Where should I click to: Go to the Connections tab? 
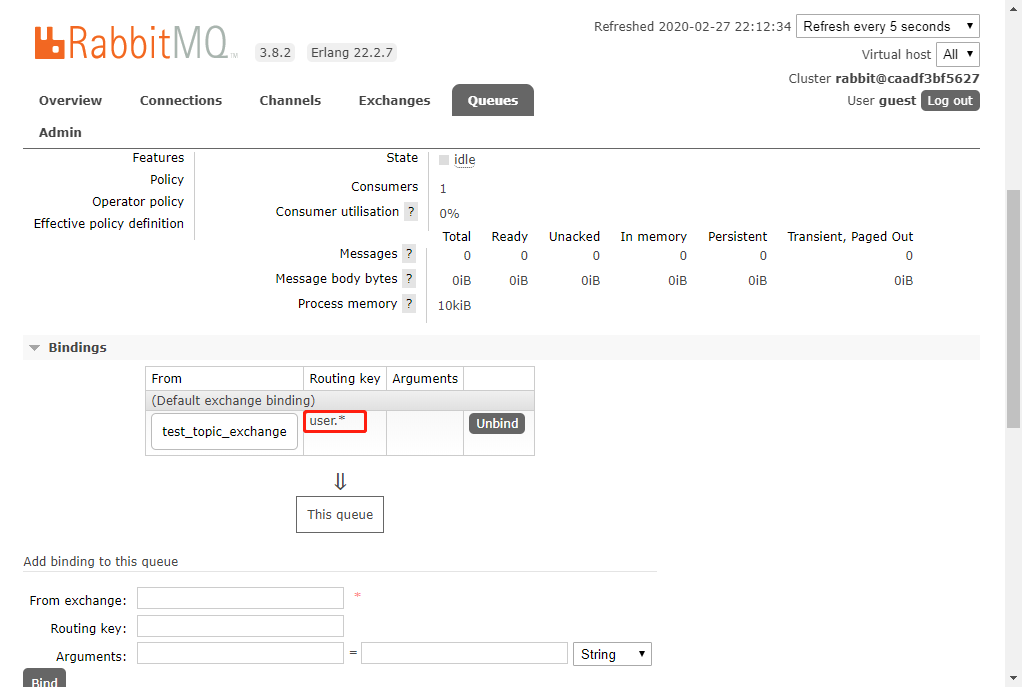181,100
